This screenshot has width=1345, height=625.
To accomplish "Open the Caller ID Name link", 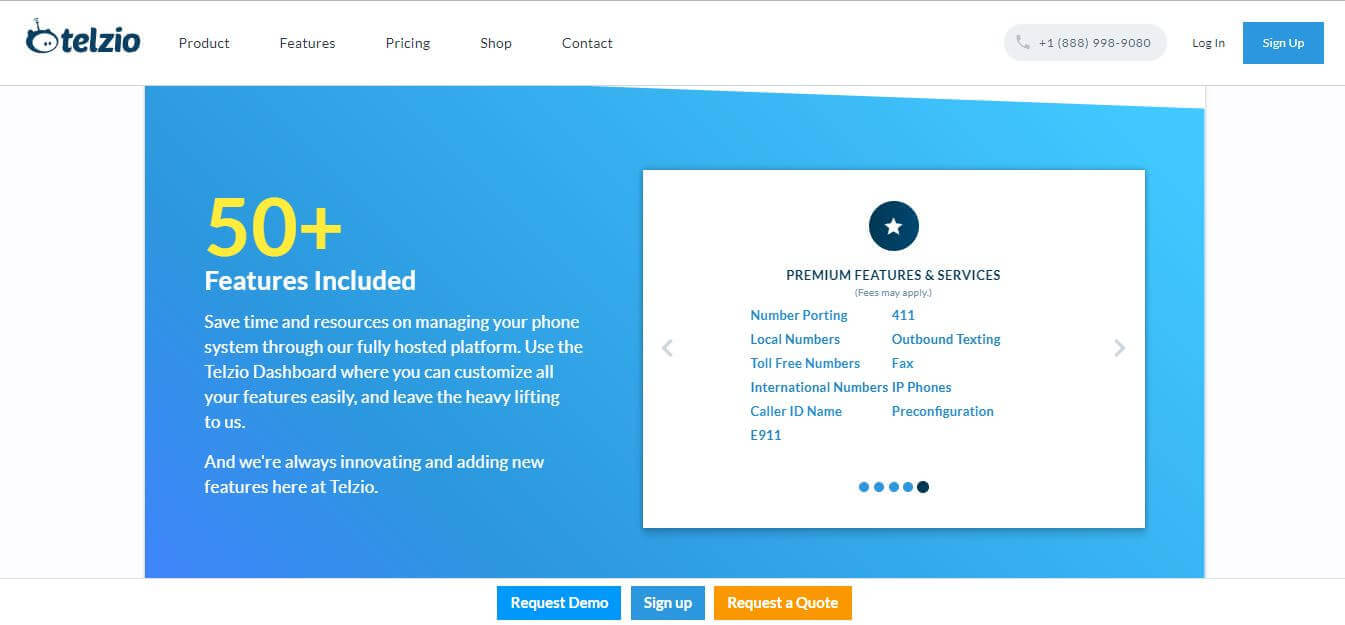I will click(x=796, y=411).
